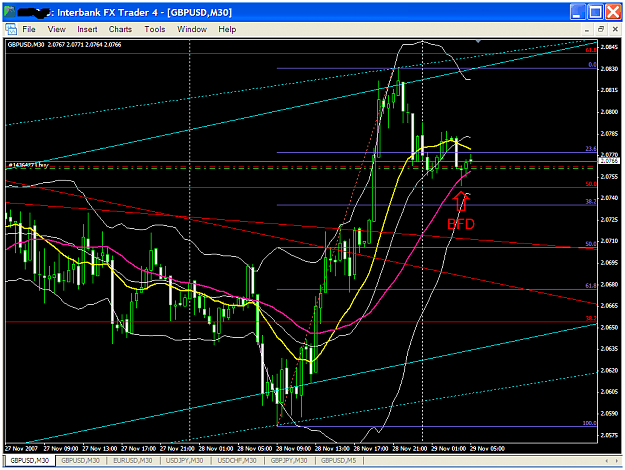This screenshot has height=470, width=625.
Task: Click the 2.0830 price axis label
Action: (x=609, y=69)
